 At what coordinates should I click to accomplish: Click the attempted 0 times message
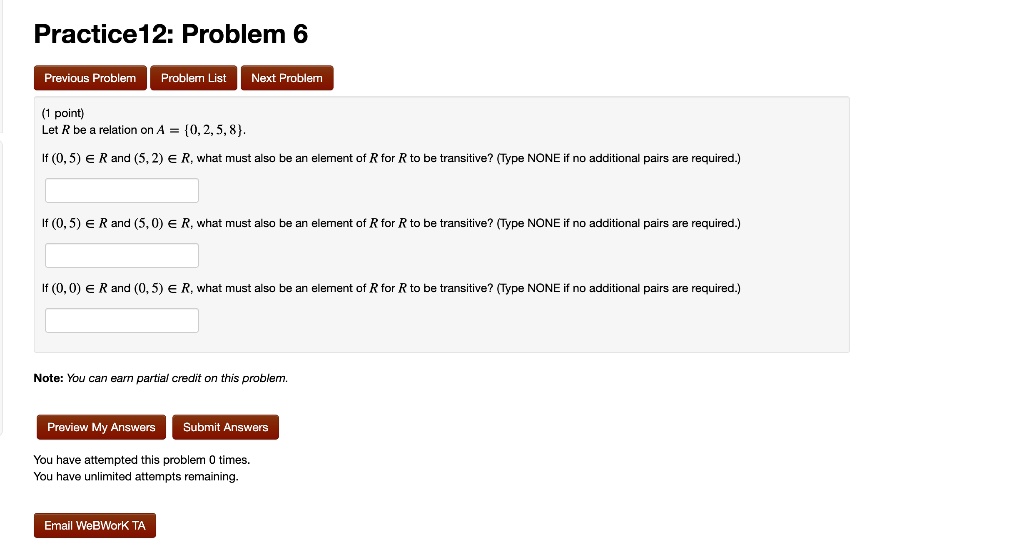pyautogui.click(x=142, y=460)
